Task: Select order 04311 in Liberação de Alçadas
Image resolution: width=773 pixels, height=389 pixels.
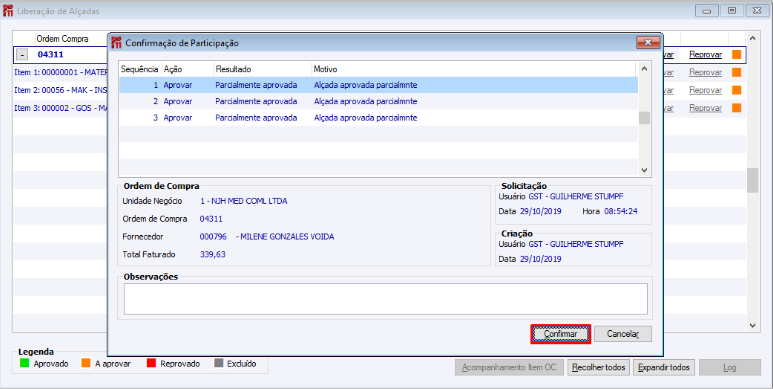Action: point(51,55)
